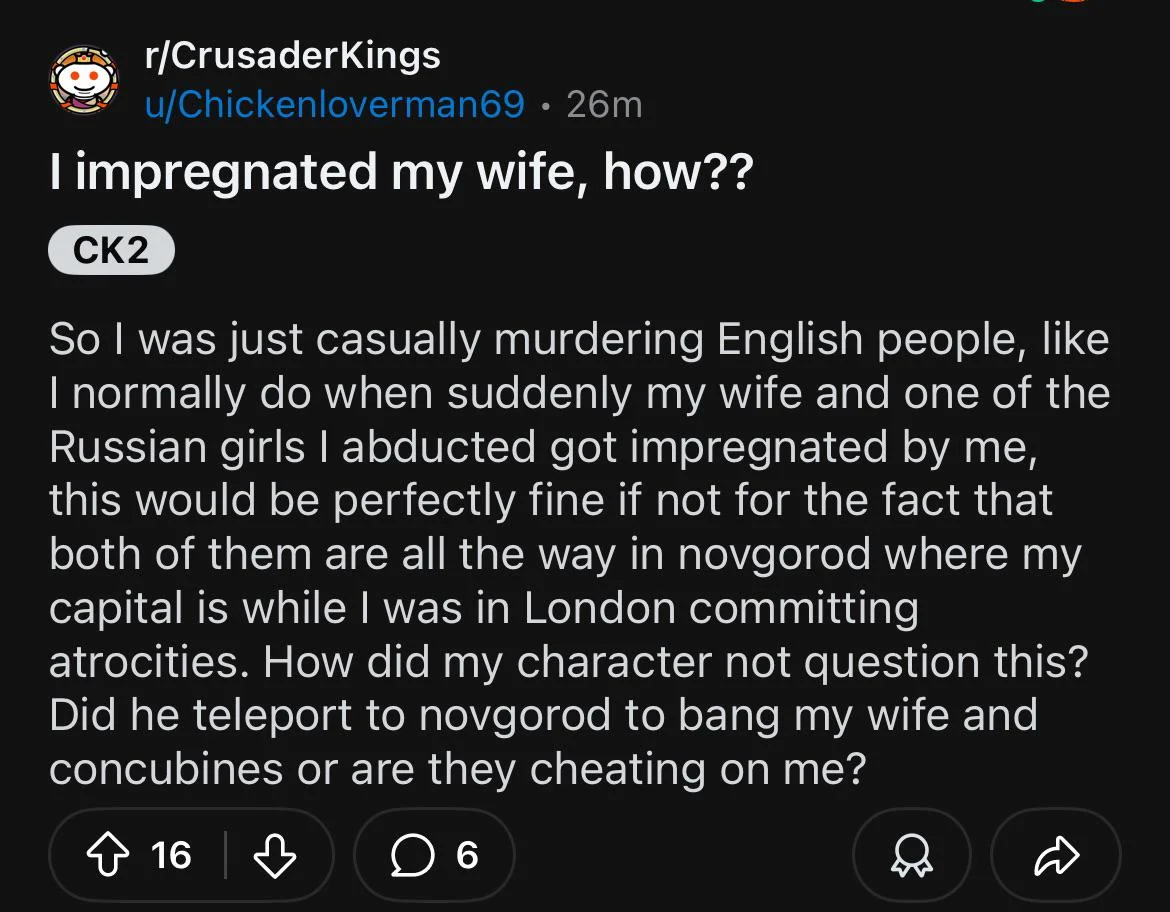Downvote the post with the down arrow
Viewport: 1170px width, 912px height.
pyautogui.click(x=275, y=855)
